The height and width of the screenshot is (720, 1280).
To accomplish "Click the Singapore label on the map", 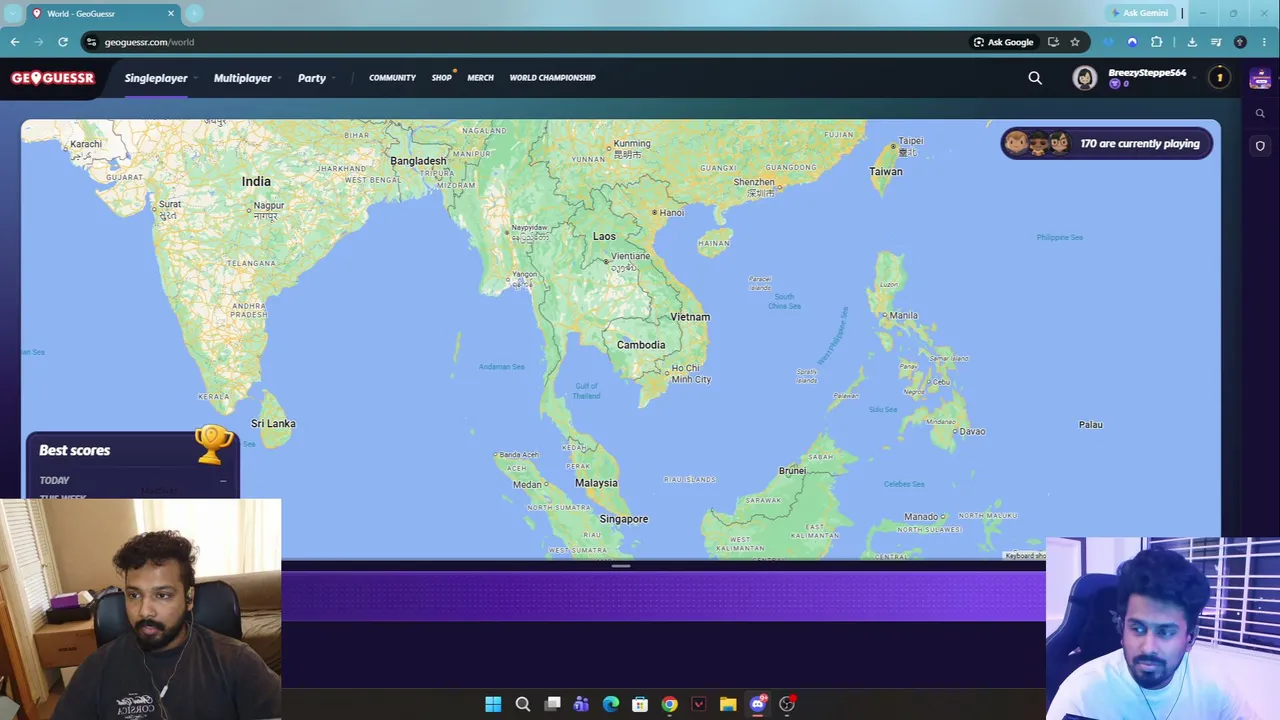I will tap(624, 519).
